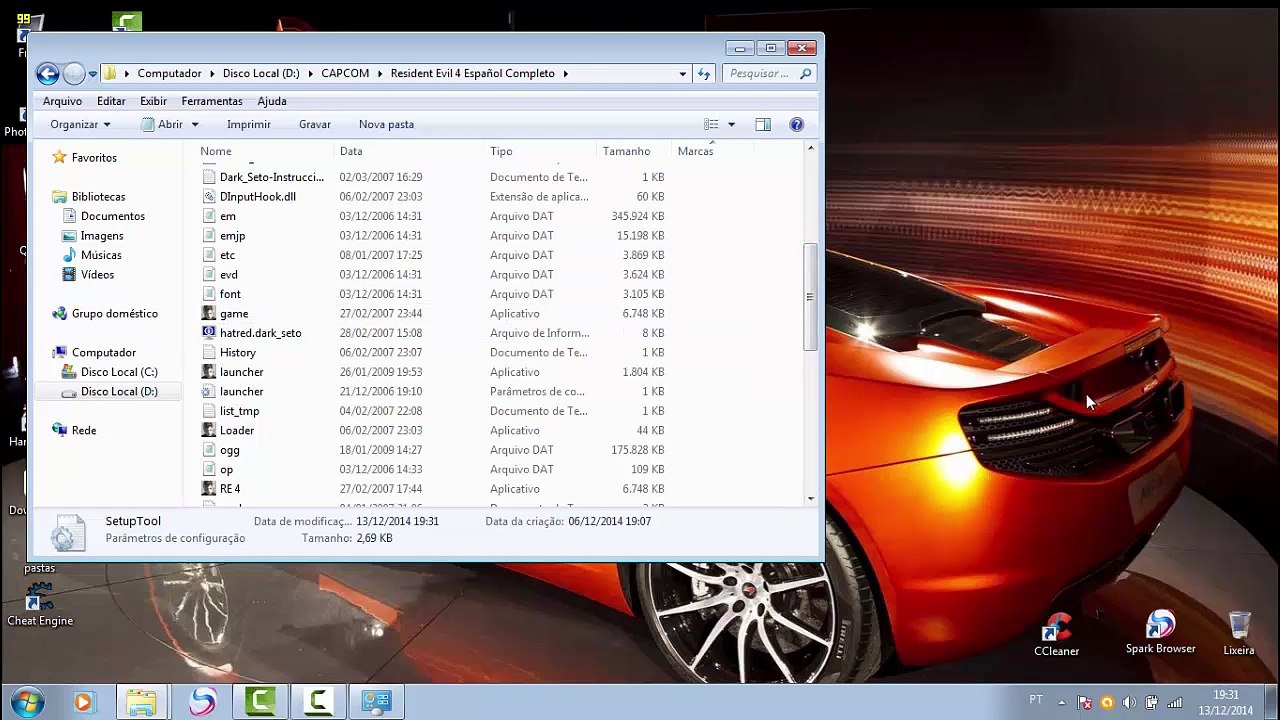1280x720 pixels.
Task: Open Bibliotecas in the navigation pane
Action: [x=98, y=197]
